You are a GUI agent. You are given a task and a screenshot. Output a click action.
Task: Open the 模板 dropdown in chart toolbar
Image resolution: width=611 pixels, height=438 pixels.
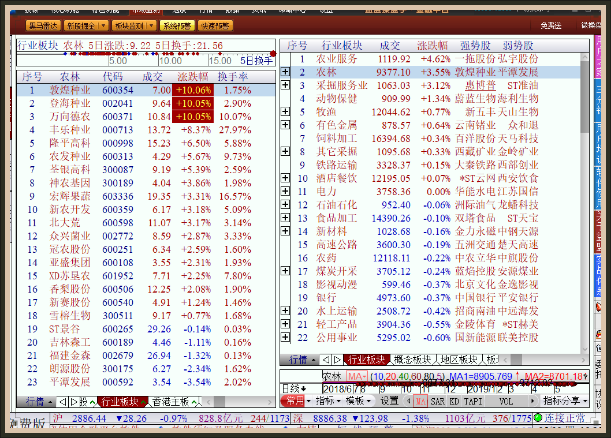(358, 401)
